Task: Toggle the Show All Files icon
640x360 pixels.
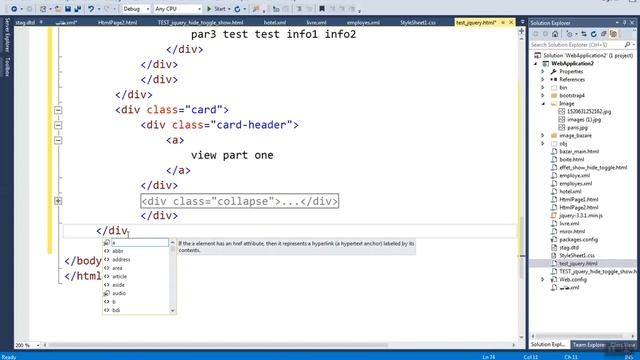Action: pos(613,34)
